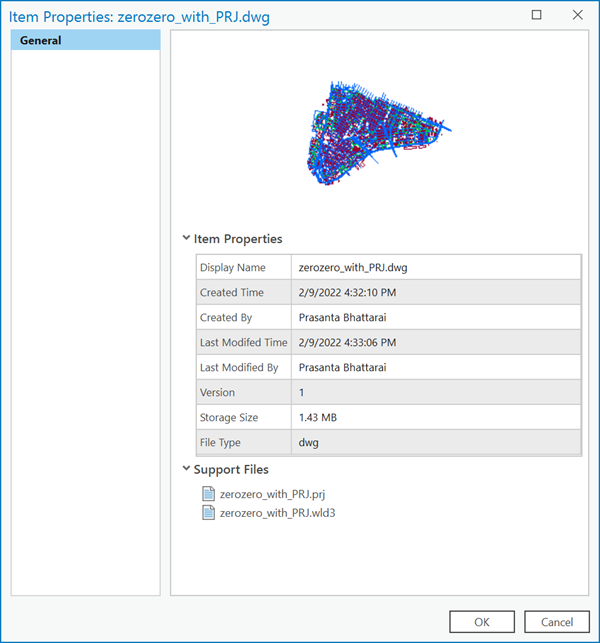Click the dialog title Item Properties: zerozero_with_PRJ.dwg
This screenshot has height=643, width=600.
(139, 17)
